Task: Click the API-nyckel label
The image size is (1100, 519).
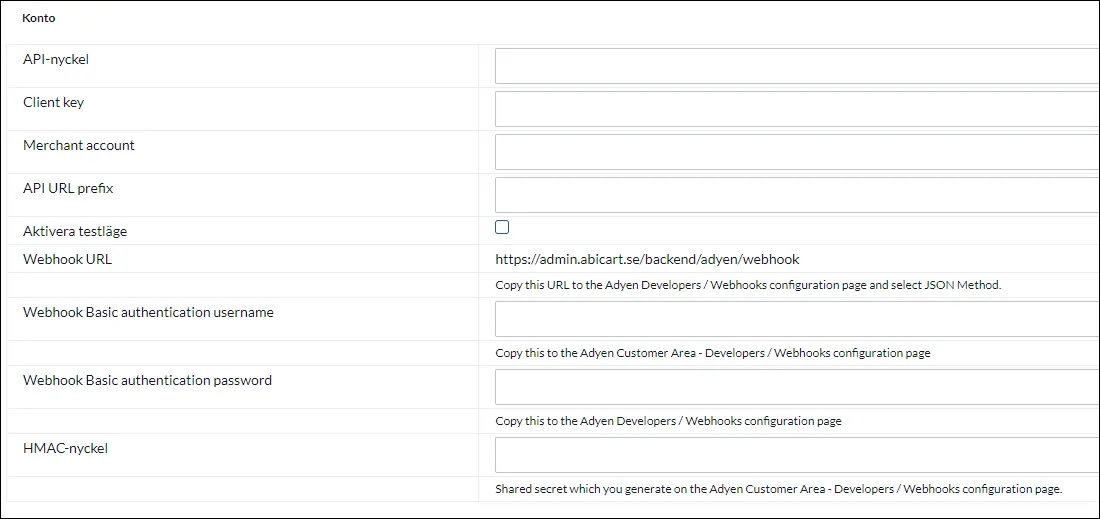Action: coord(56,60)
